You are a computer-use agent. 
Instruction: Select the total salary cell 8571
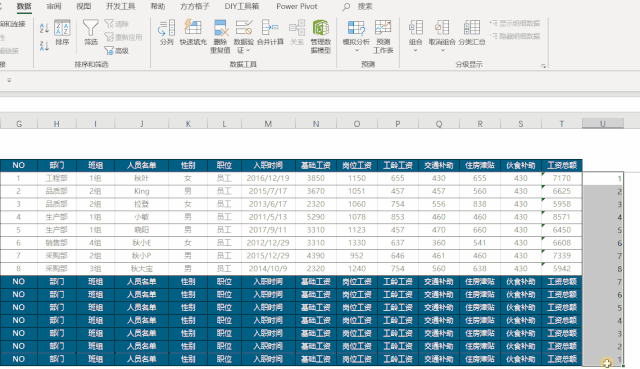click(562, 217)
